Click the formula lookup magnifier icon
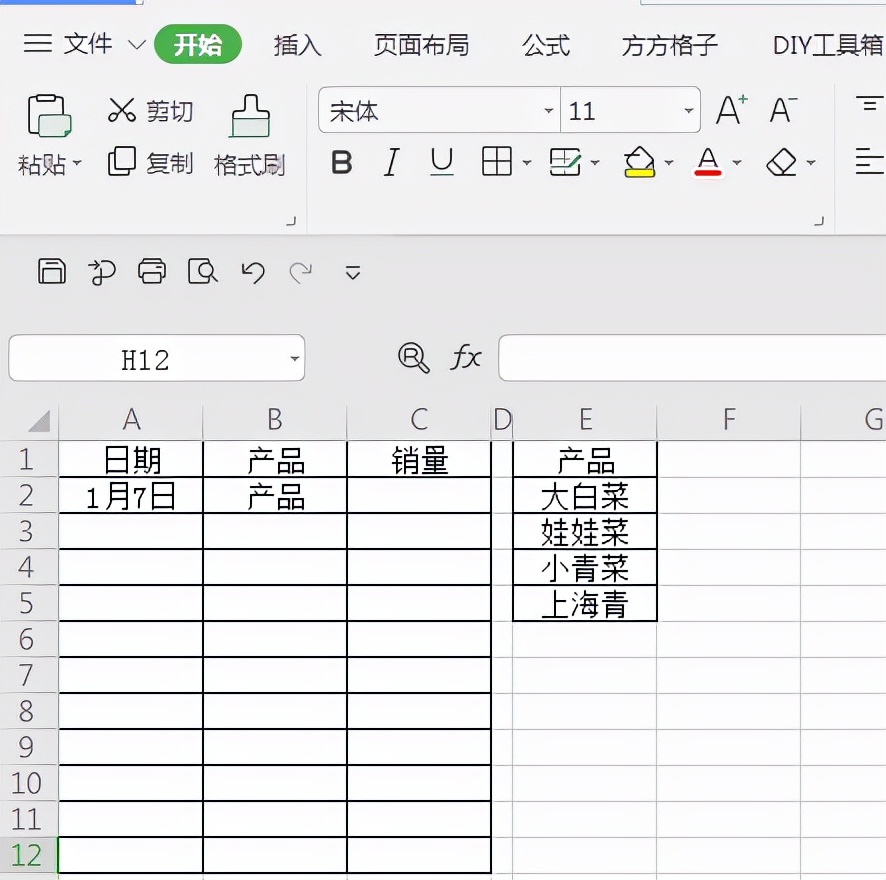Screen dimensions: 886x880 pos(414,358)
